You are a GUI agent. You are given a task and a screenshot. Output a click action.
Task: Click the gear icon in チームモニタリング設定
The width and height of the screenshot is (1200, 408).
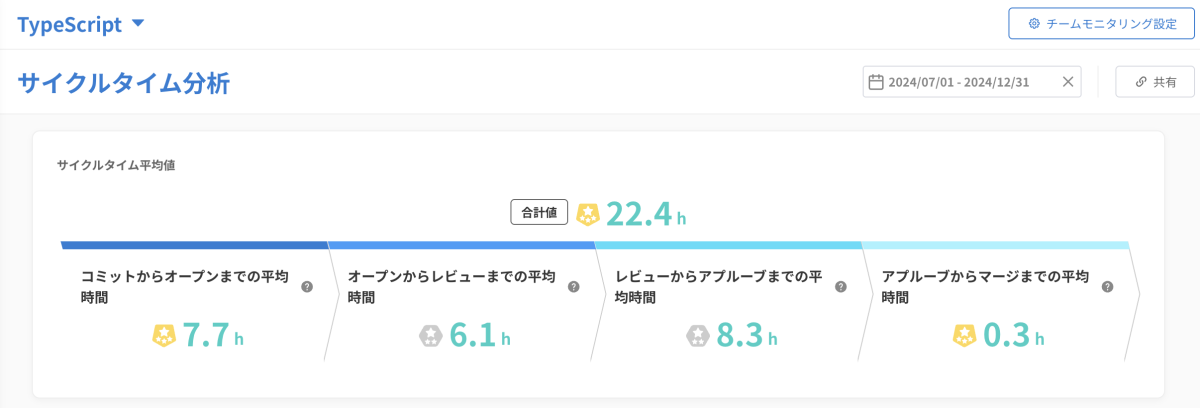click(1034, 24)
